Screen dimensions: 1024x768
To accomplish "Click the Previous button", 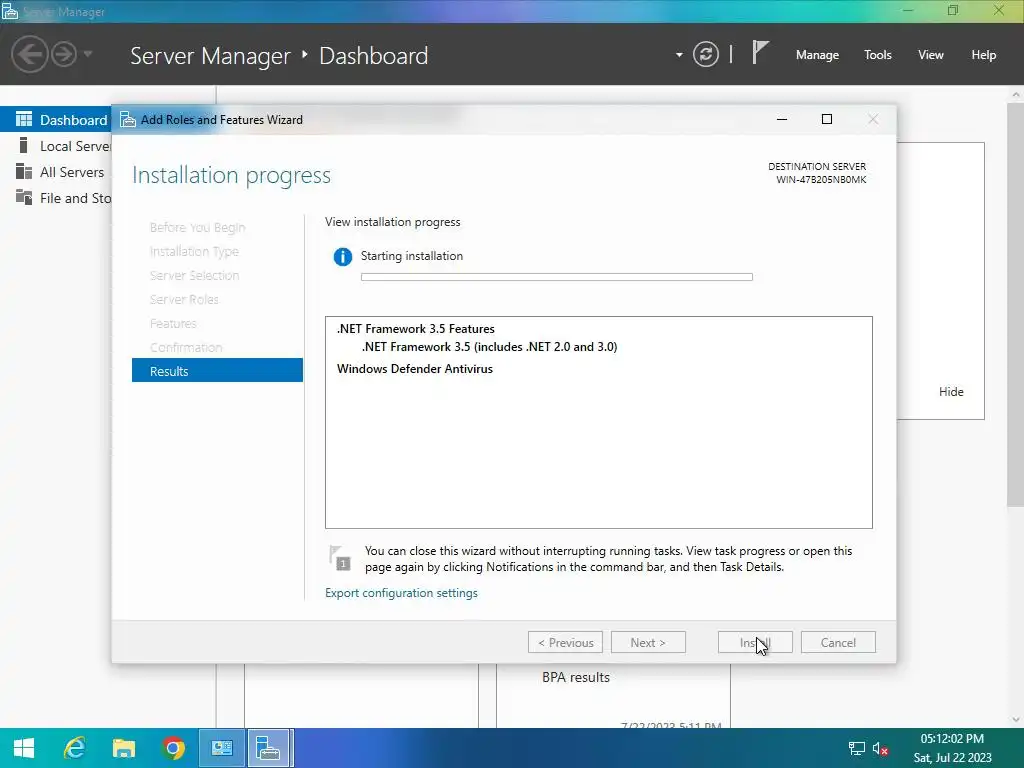I will pos(565,643).
